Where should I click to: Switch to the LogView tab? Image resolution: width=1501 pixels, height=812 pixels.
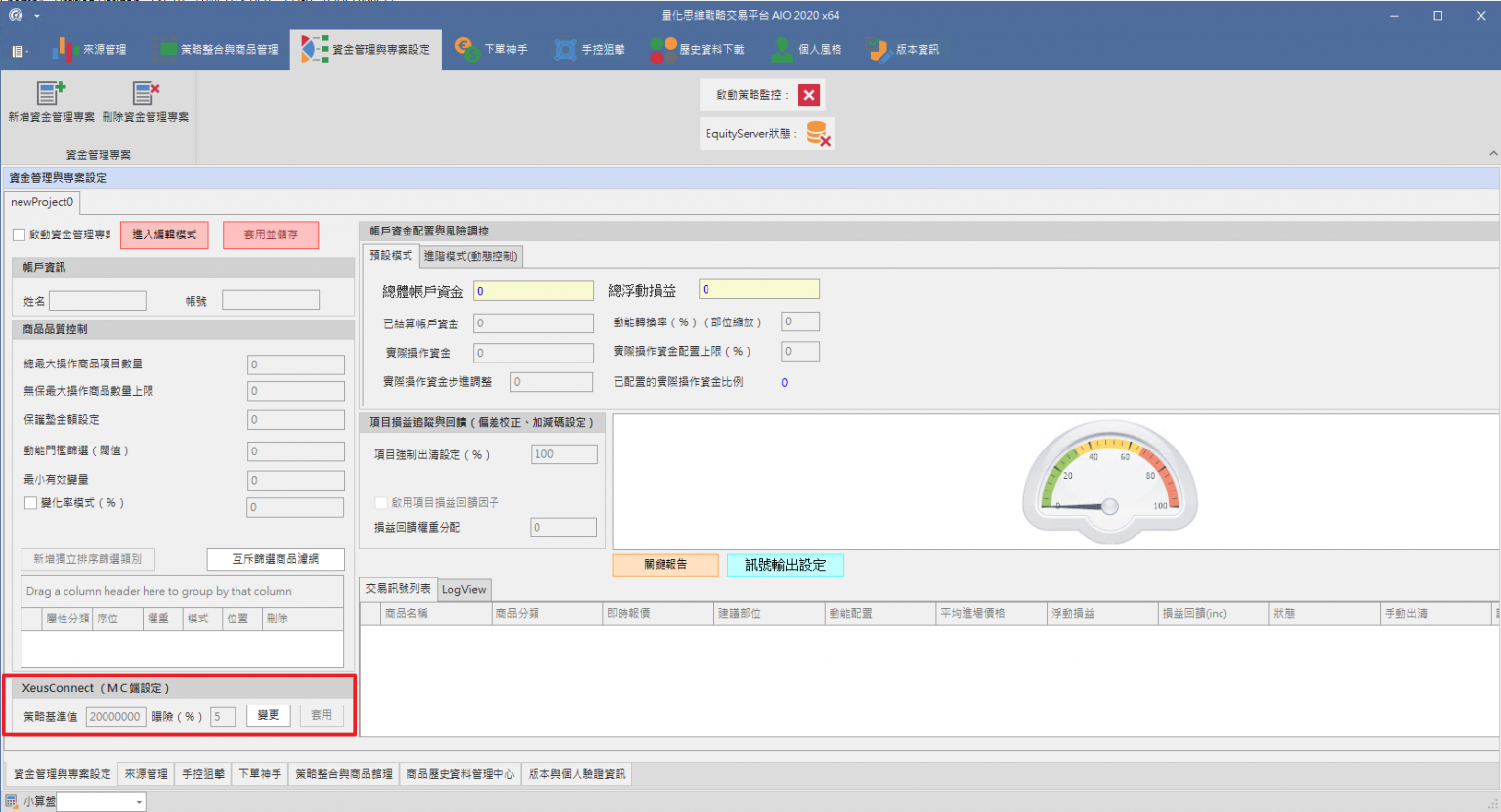[463, 589]
